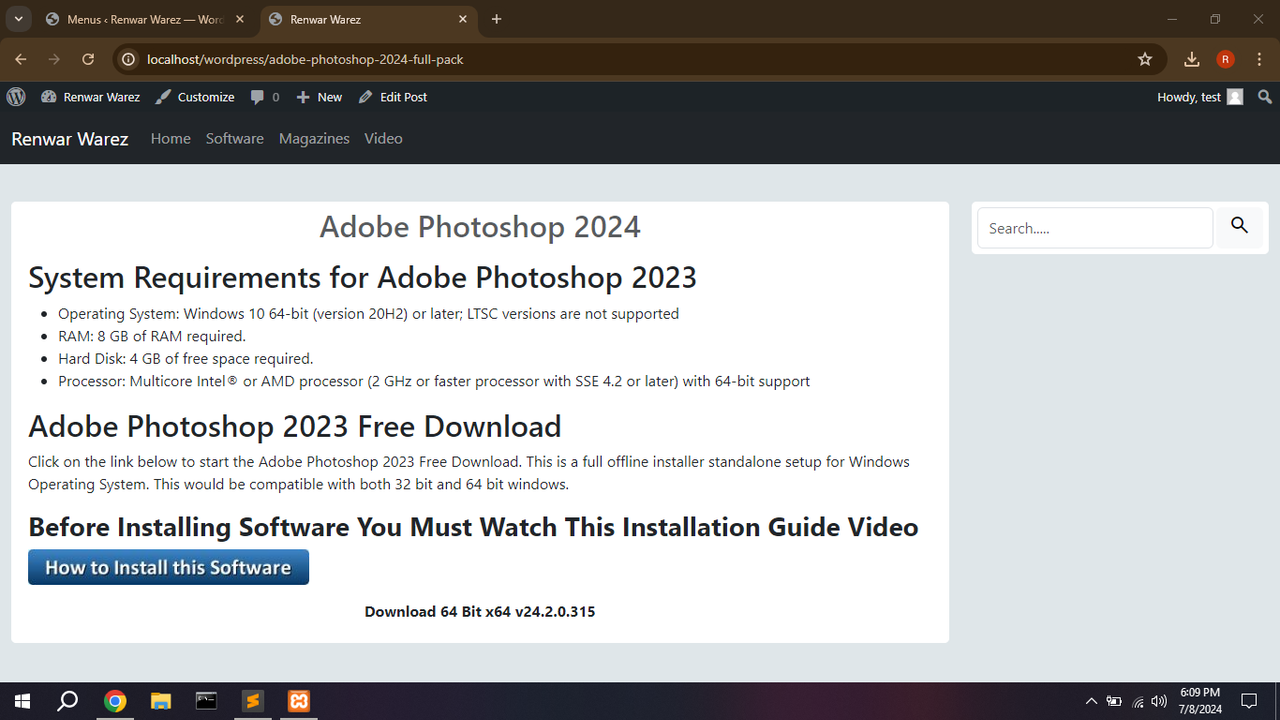Click the Renwar Warez site title
This screenshot has width=1280, height=720.
[70, 139]
